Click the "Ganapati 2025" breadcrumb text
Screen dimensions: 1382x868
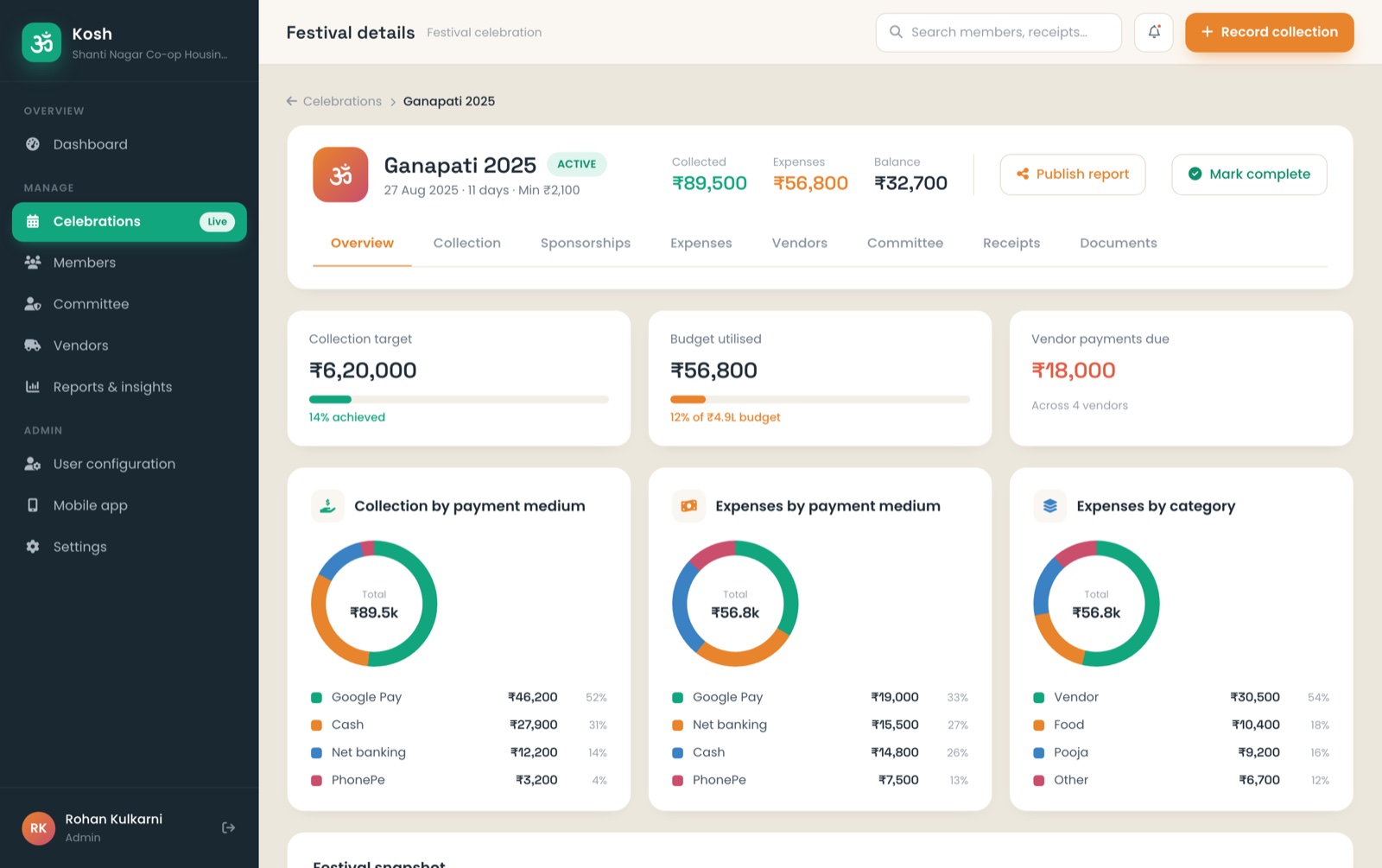(449, 101)
